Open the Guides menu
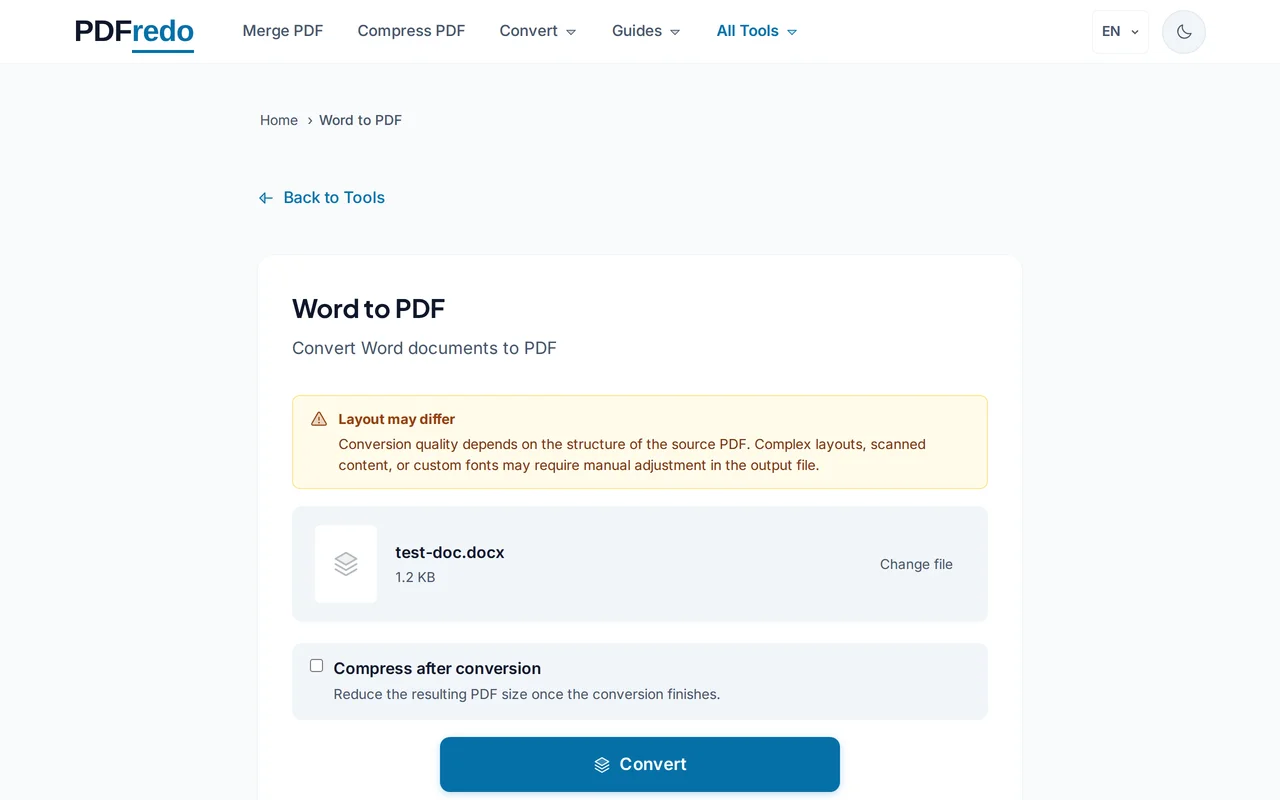This screenshot has width=1280, height=800. coord(645,31)
